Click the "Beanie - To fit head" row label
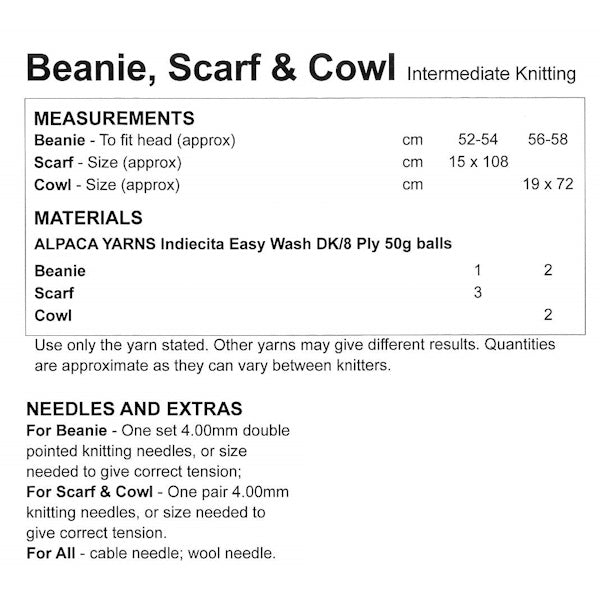 pyautogui.click(x=134, y=140)
